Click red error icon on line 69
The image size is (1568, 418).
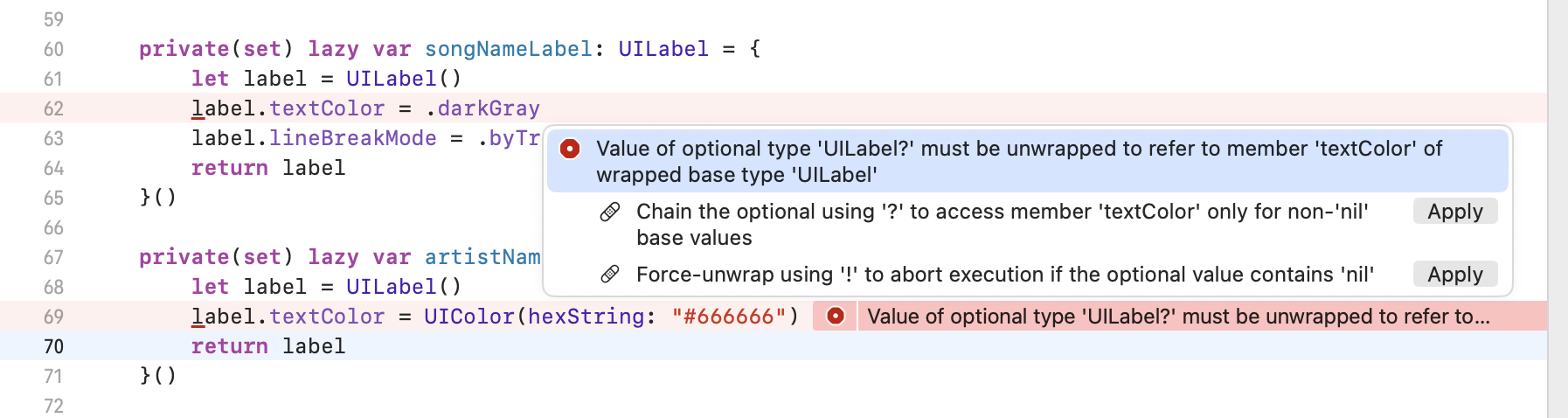pyautogui.click(x=836, y=316)
